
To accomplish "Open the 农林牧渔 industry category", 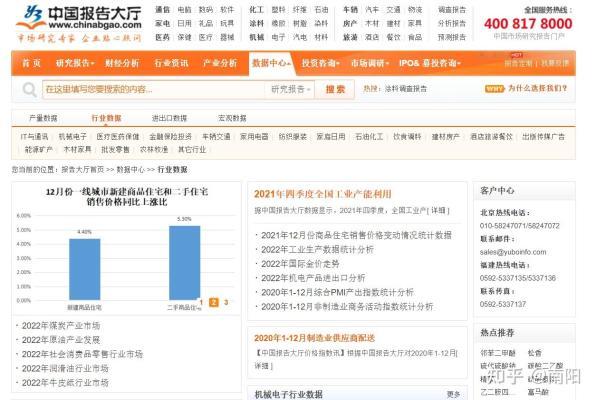I will 154,149.
